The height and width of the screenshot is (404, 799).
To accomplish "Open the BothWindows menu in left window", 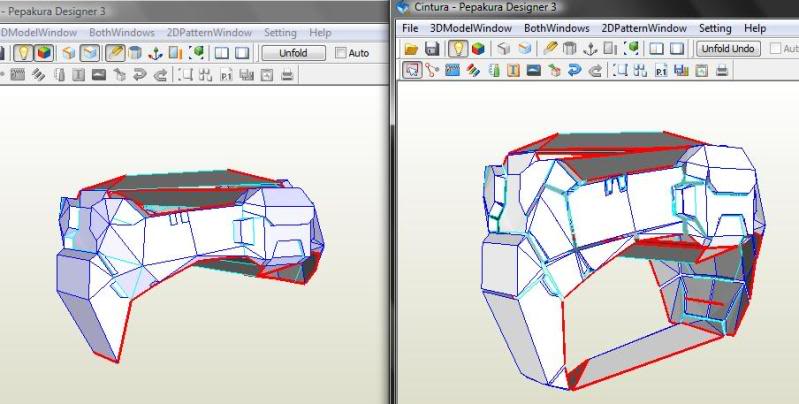I will (x=122, y=33).
